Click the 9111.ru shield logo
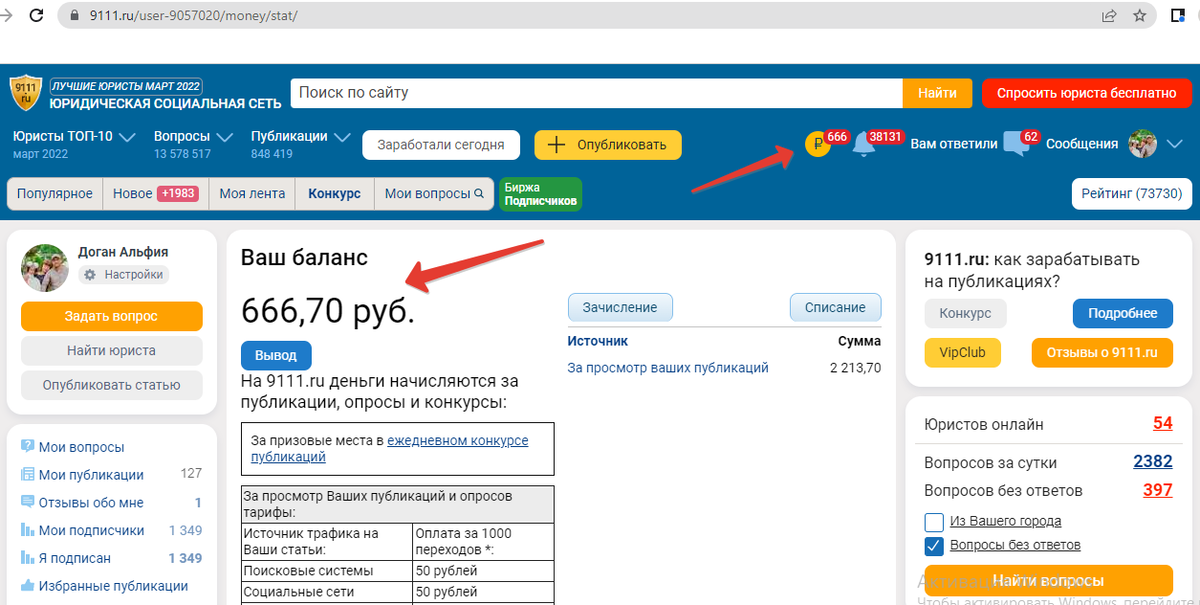 [x=25, y=93]
